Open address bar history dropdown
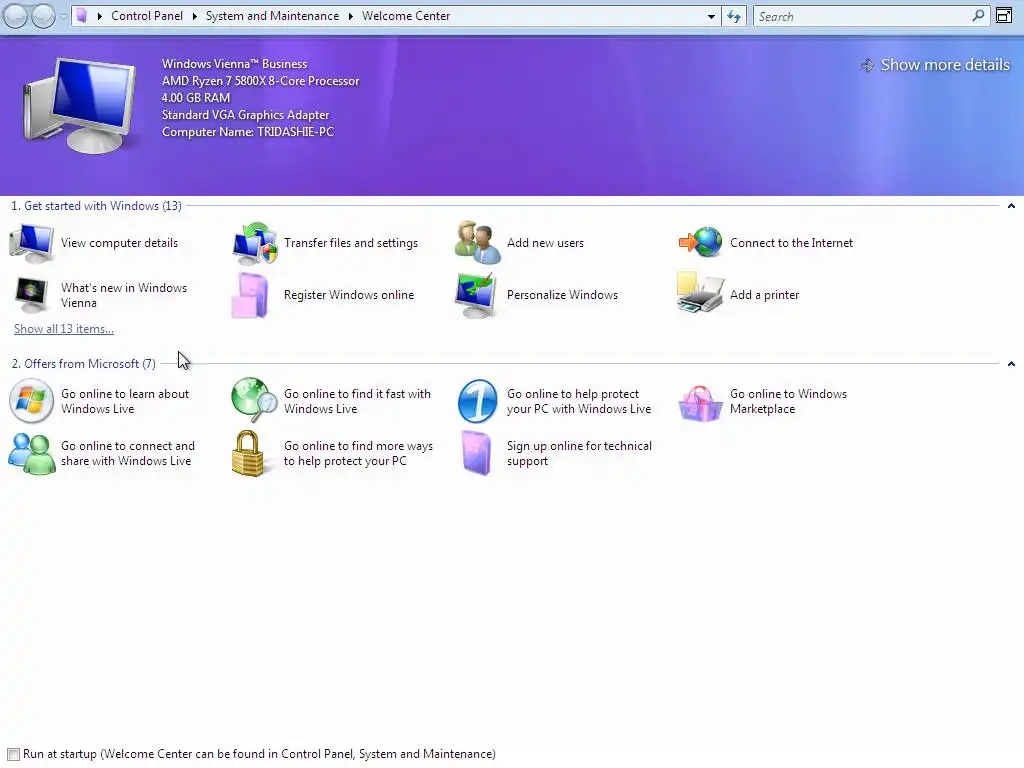The height and width of the screenshot is (768, 1024). (x=711, y=16)
